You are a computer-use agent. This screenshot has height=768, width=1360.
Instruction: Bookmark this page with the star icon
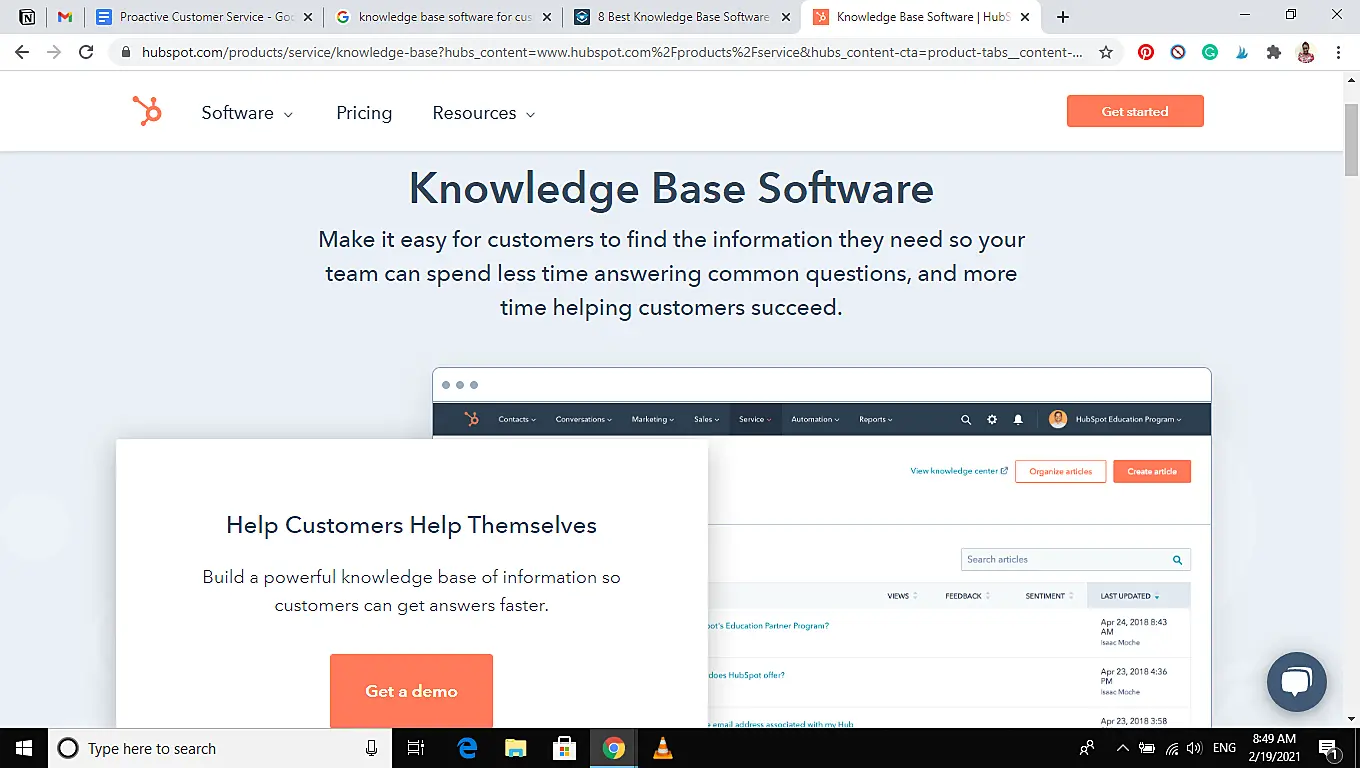point(1106,51)
